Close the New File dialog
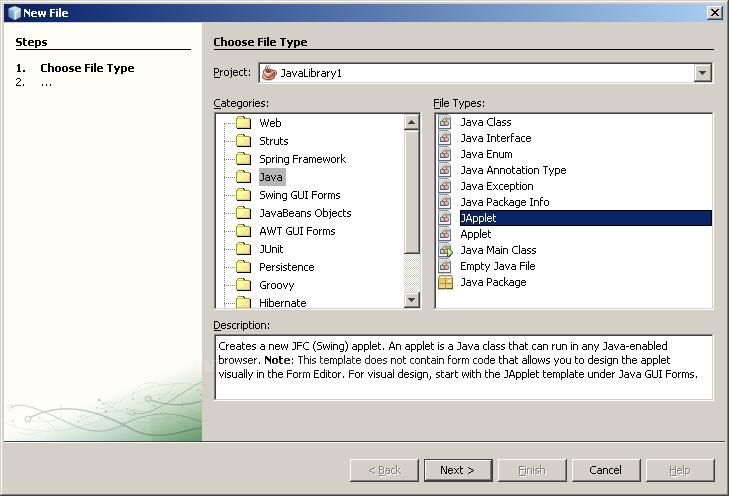This screenshot has height=496, width=729. tap(714, 13)
